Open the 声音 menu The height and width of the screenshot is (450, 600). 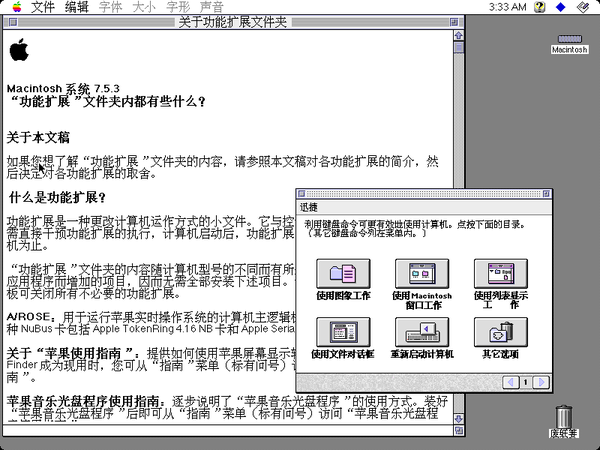coord(211,7)
